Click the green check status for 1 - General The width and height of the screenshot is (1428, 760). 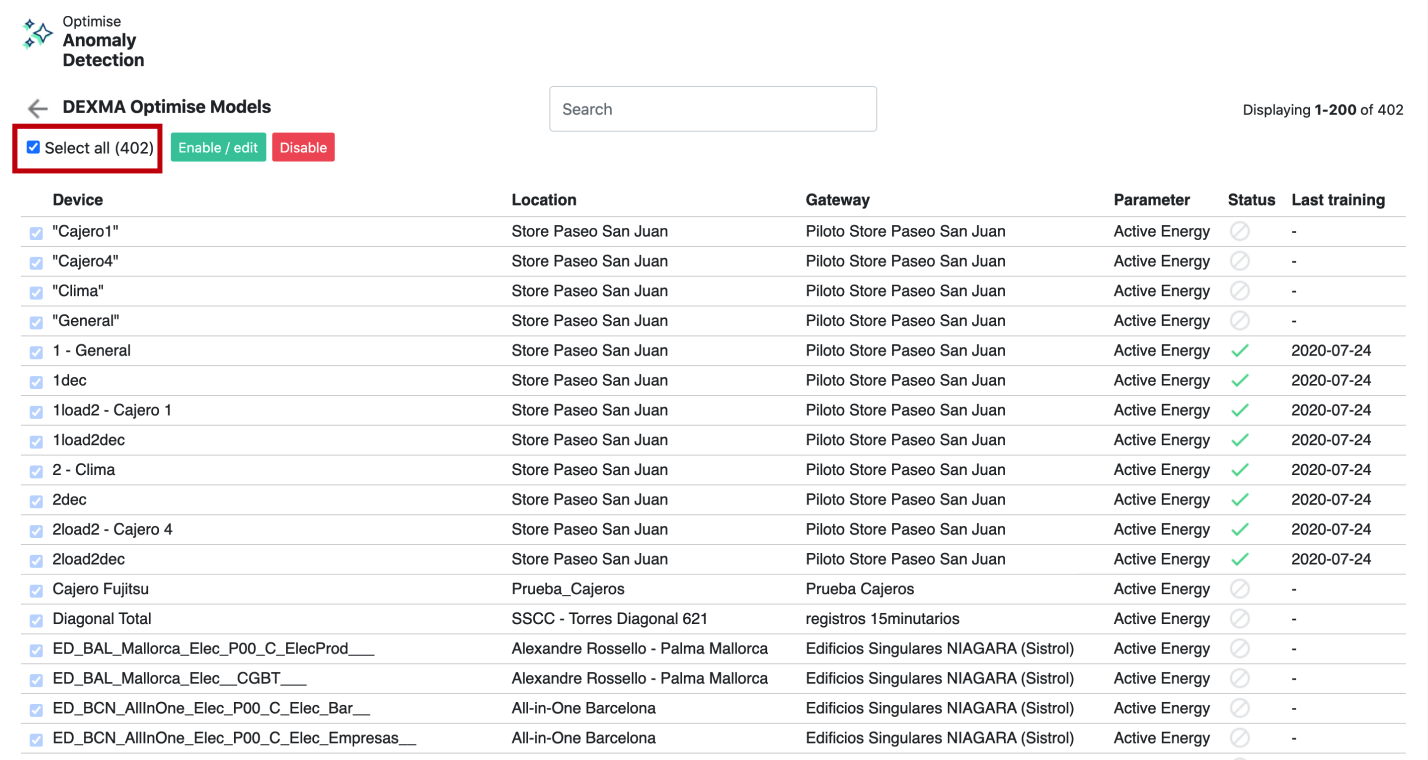[1239, 351]
